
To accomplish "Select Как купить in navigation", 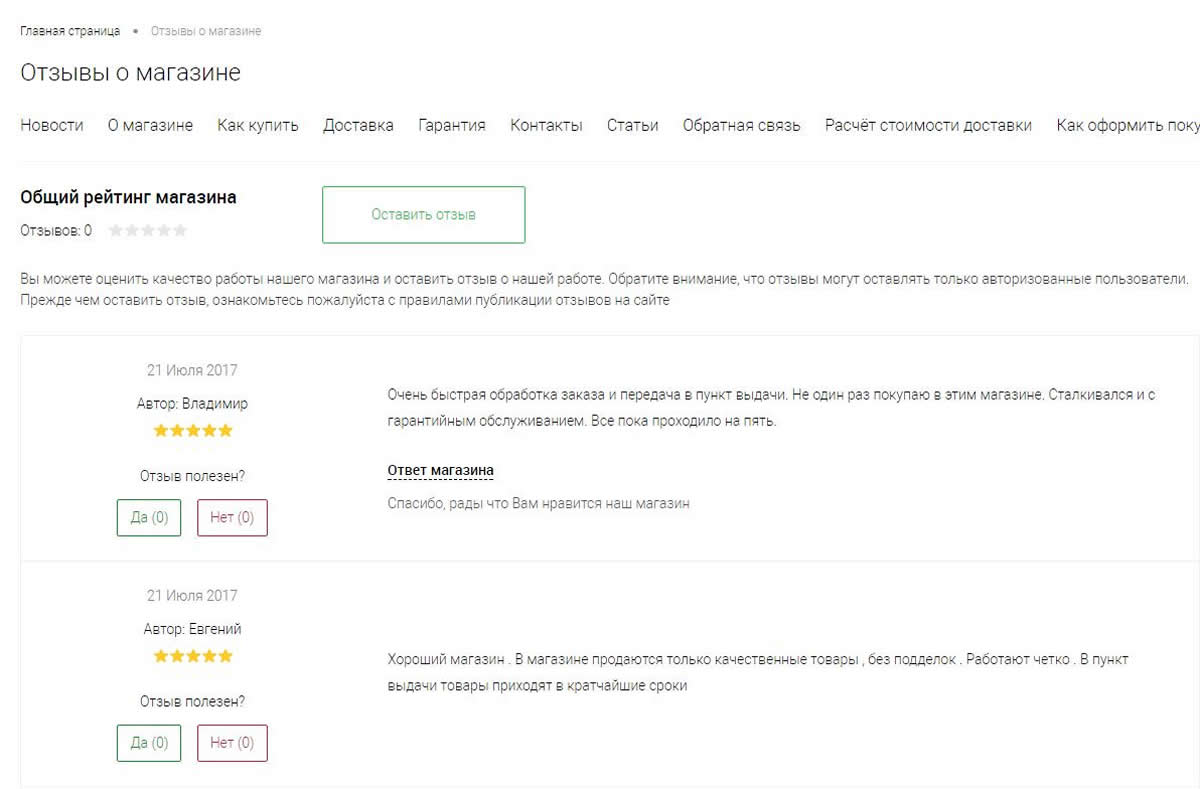I will pyautogui.click(x=258, y=125).
